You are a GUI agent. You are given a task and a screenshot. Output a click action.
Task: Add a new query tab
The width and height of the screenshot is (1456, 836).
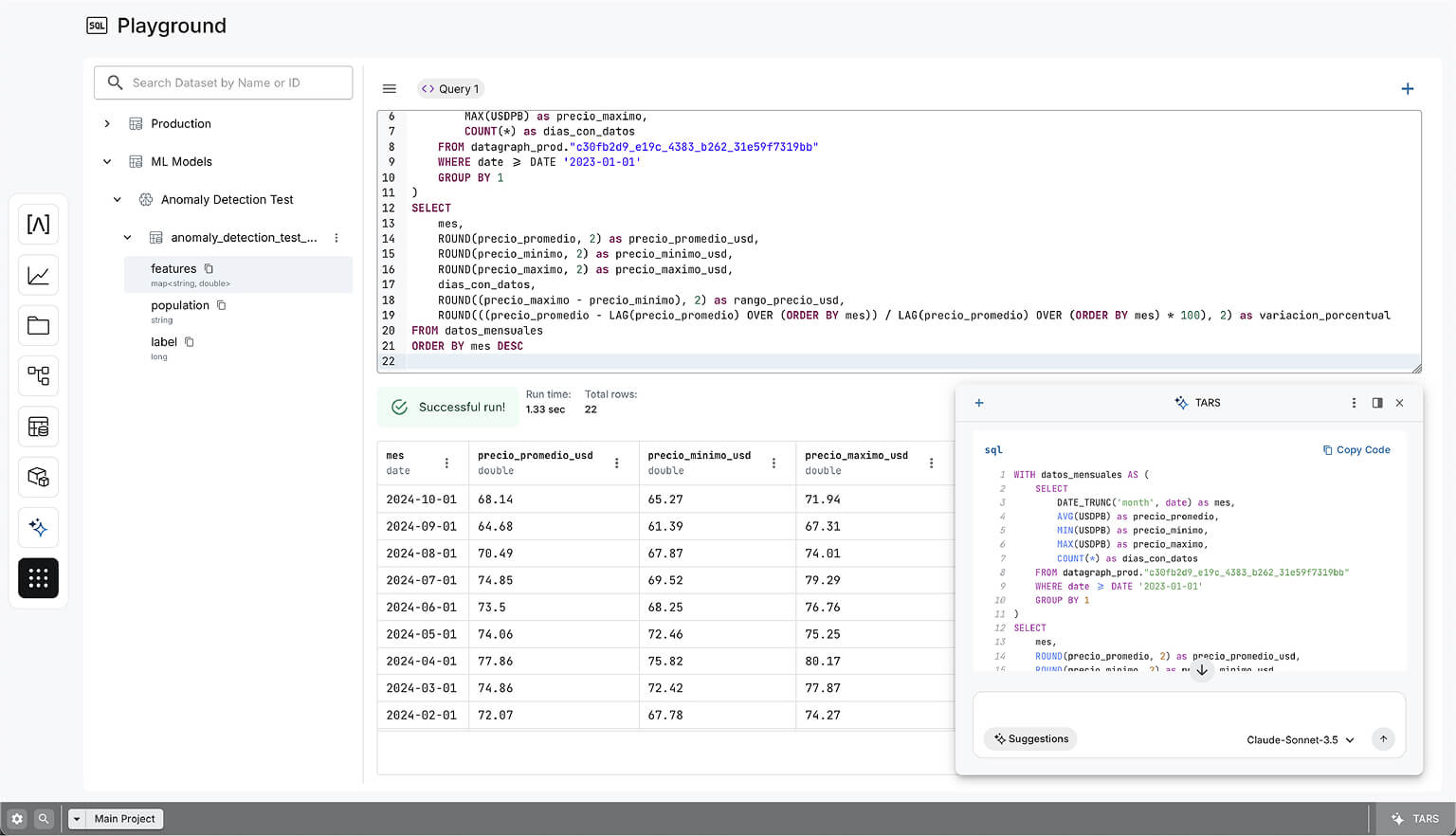[1408, 89]
